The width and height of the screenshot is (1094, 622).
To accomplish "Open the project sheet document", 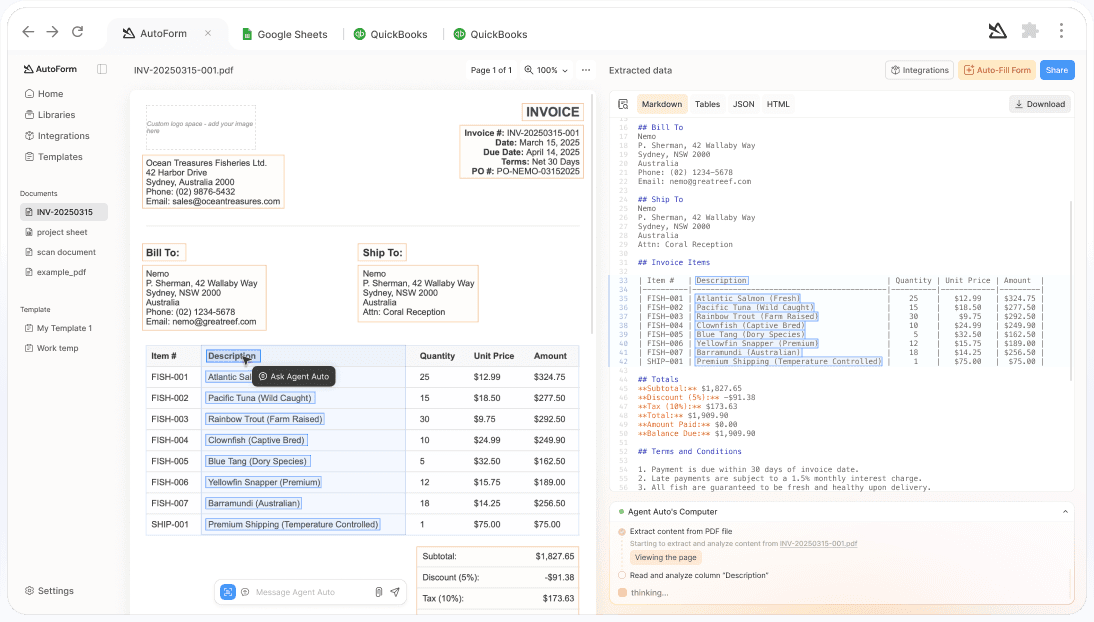I will point(57,232).
